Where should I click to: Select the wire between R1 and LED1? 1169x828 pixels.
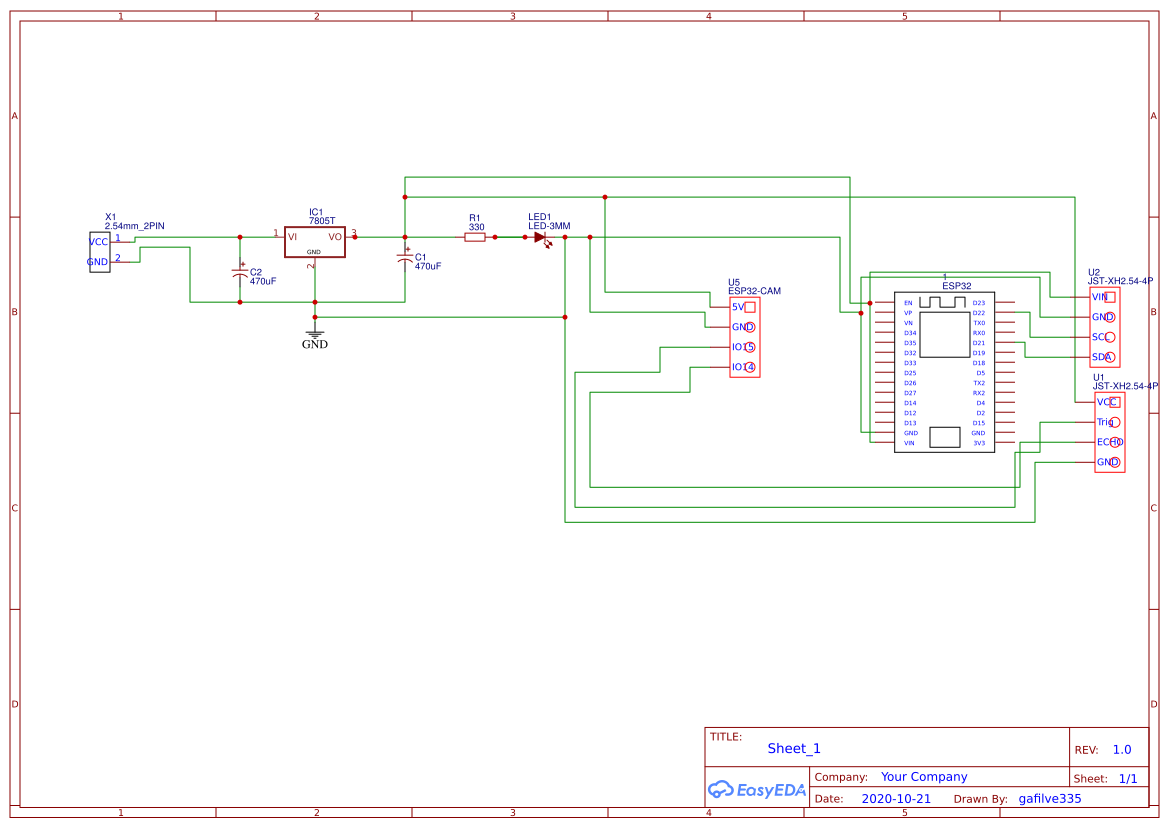coord(510,238)
